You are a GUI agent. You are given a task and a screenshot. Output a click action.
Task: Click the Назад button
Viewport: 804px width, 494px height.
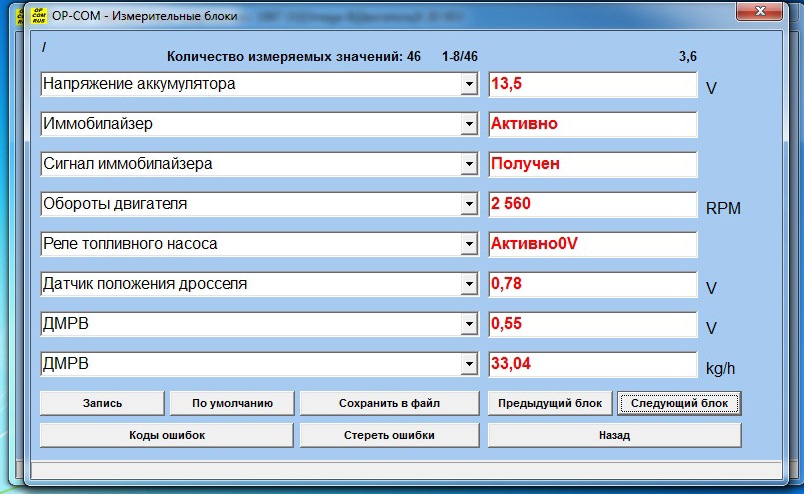(614, 435)
